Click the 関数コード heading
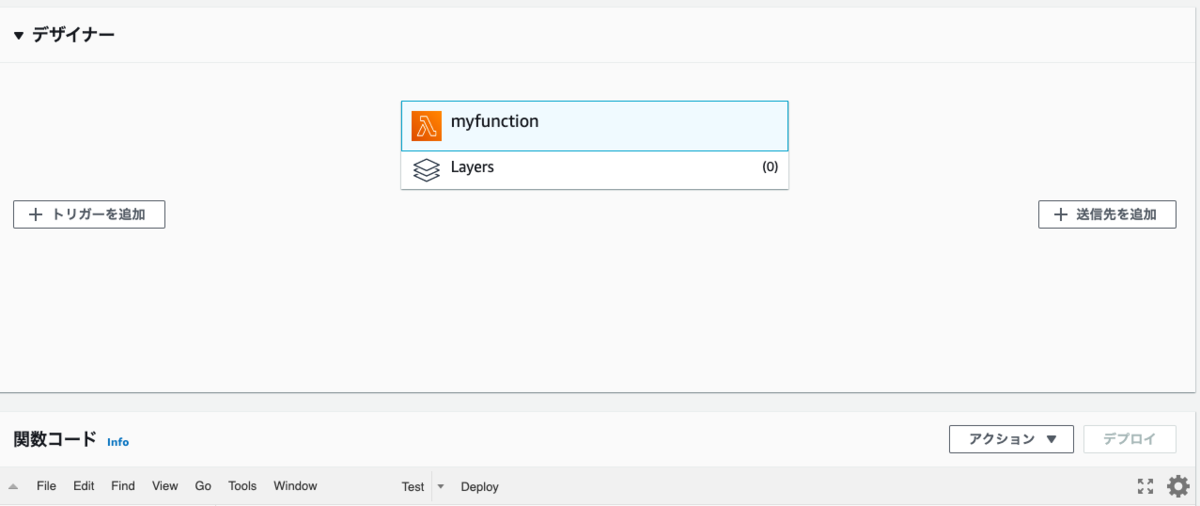The height and width of the screenshot is (506, 1200). 55,439
